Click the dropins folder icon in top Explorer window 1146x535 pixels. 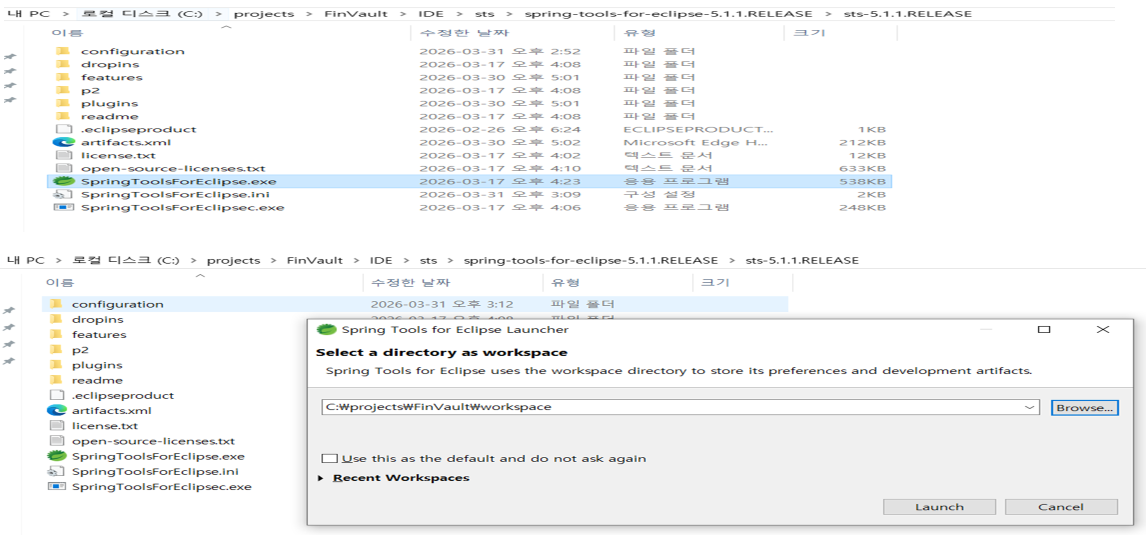63,64
